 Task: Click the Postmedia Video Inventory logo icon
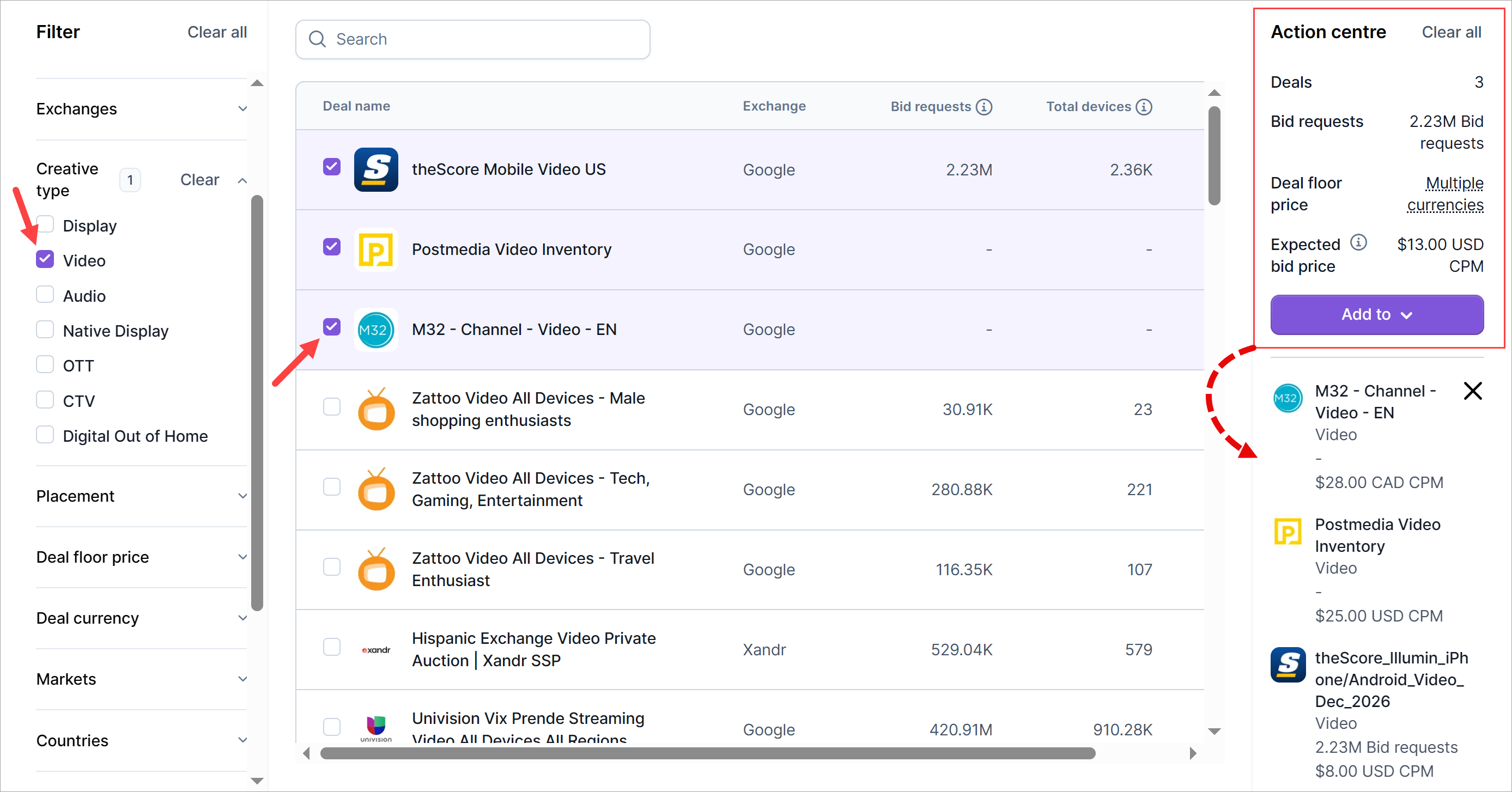pyautogui.click(x=375, y=250)
